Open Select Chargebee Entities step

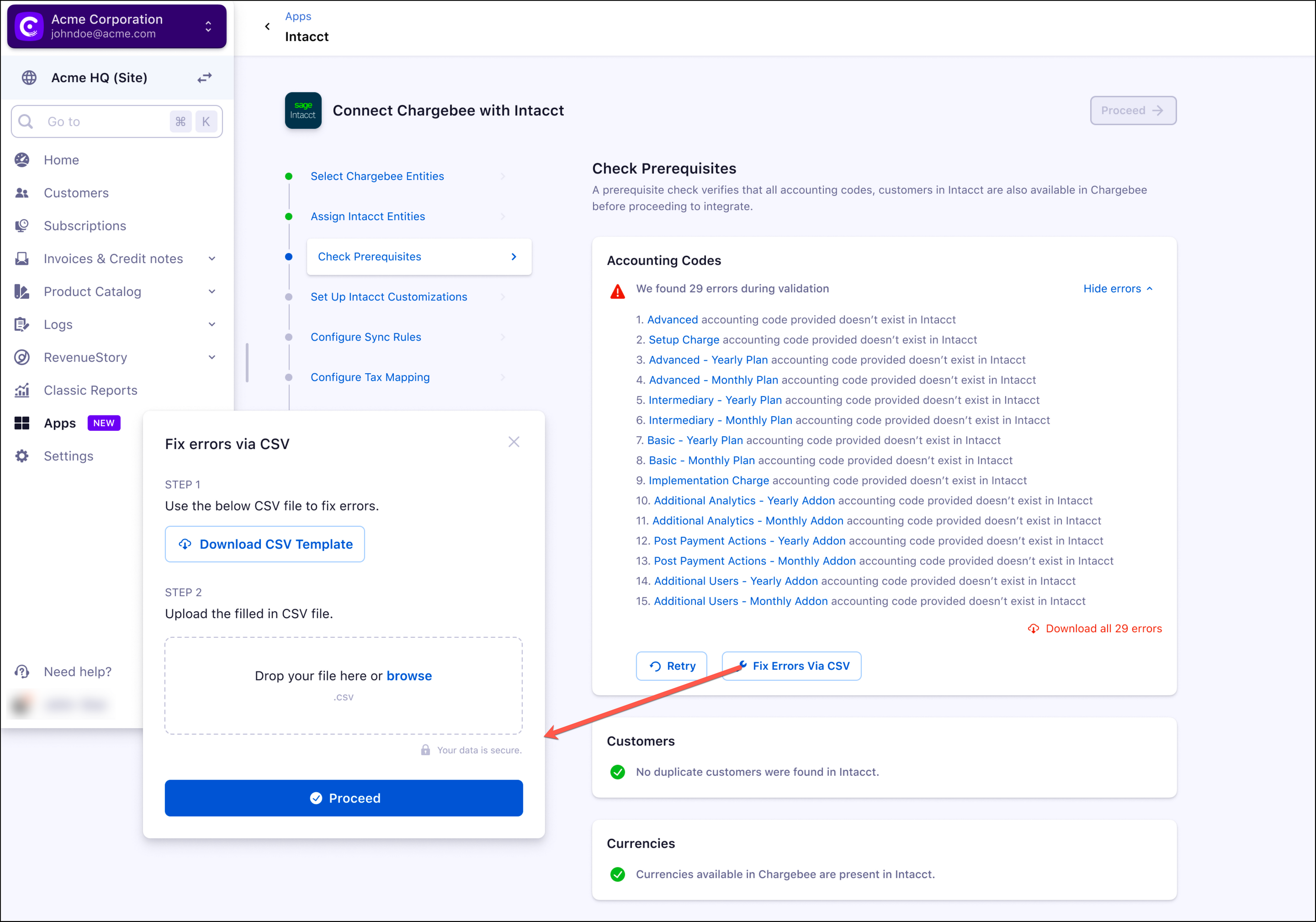377,176
